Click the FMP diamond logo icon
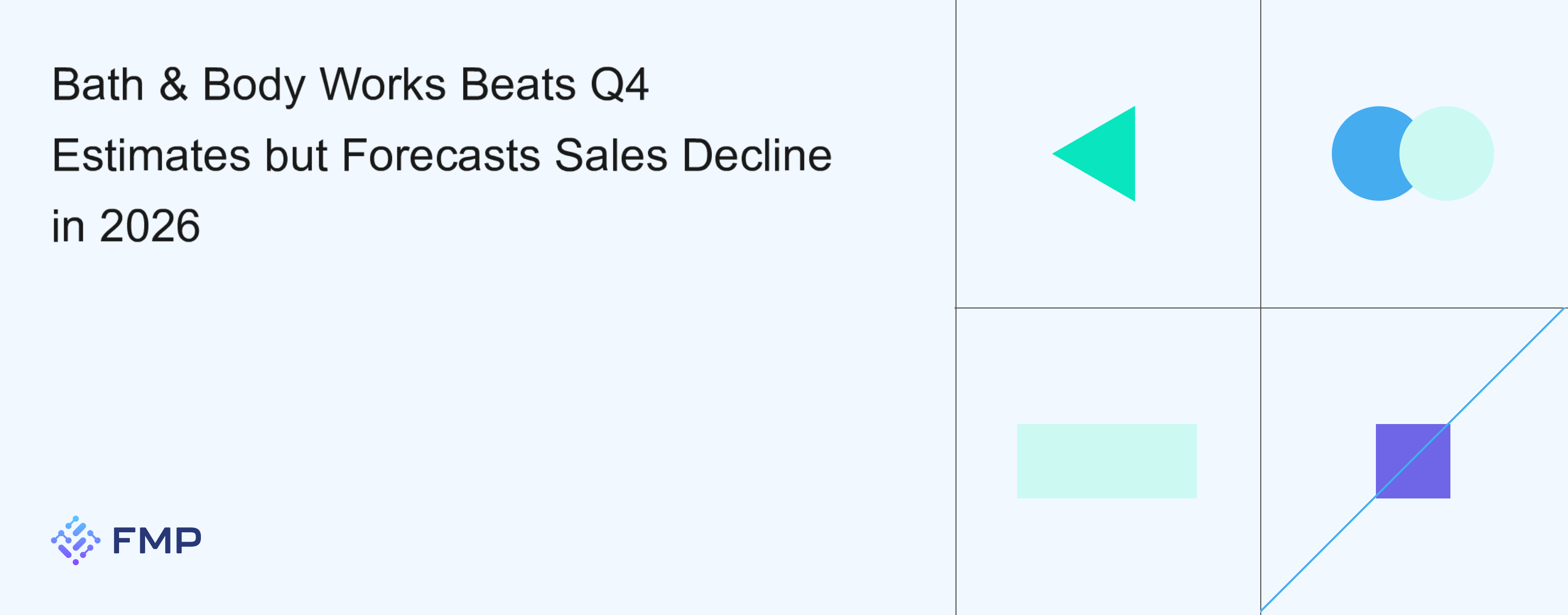The width and height of the screenshot is (1568, 615). (x=75, y=540)
